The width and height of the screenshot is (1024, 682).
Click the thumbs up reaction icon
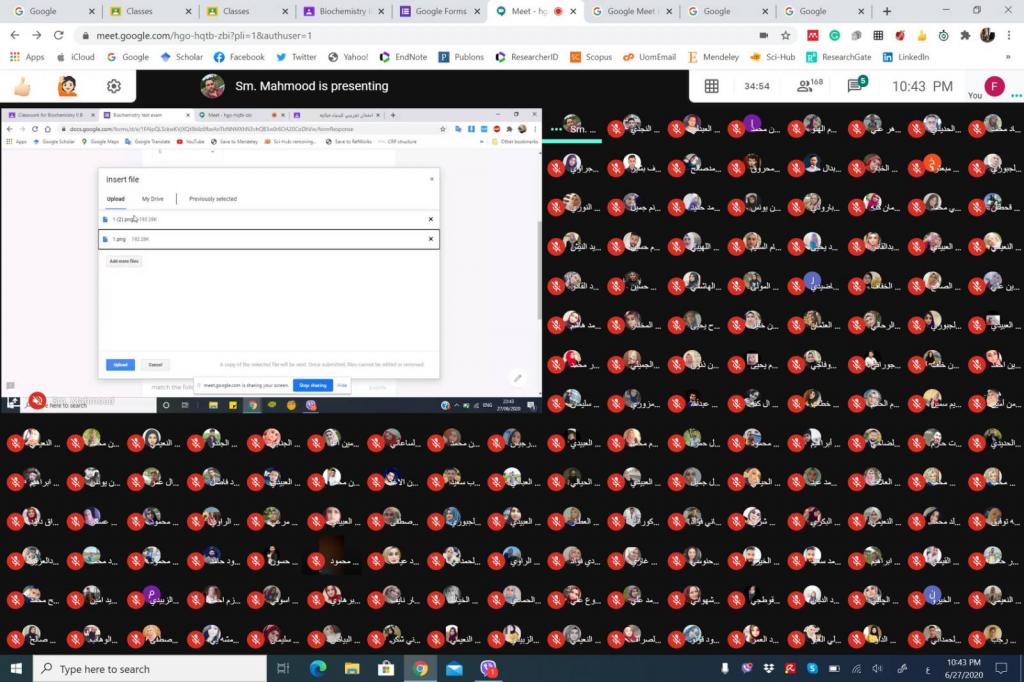click(21, 86)
